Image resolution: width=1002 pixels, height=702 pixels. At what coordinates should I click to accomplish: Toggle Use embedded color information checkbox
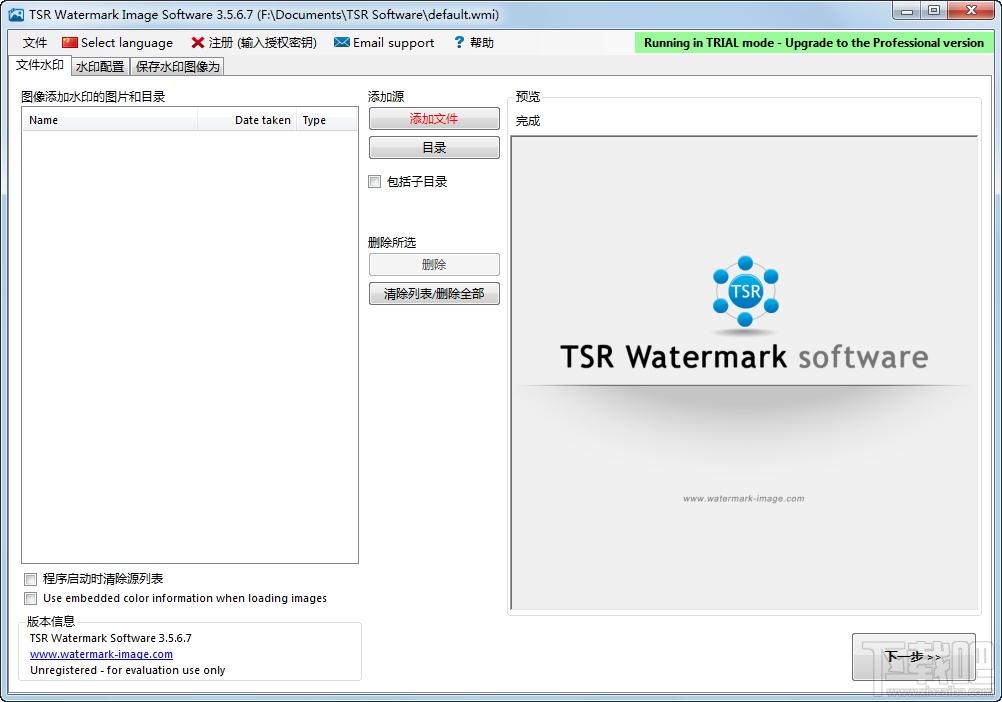(30, 599)
